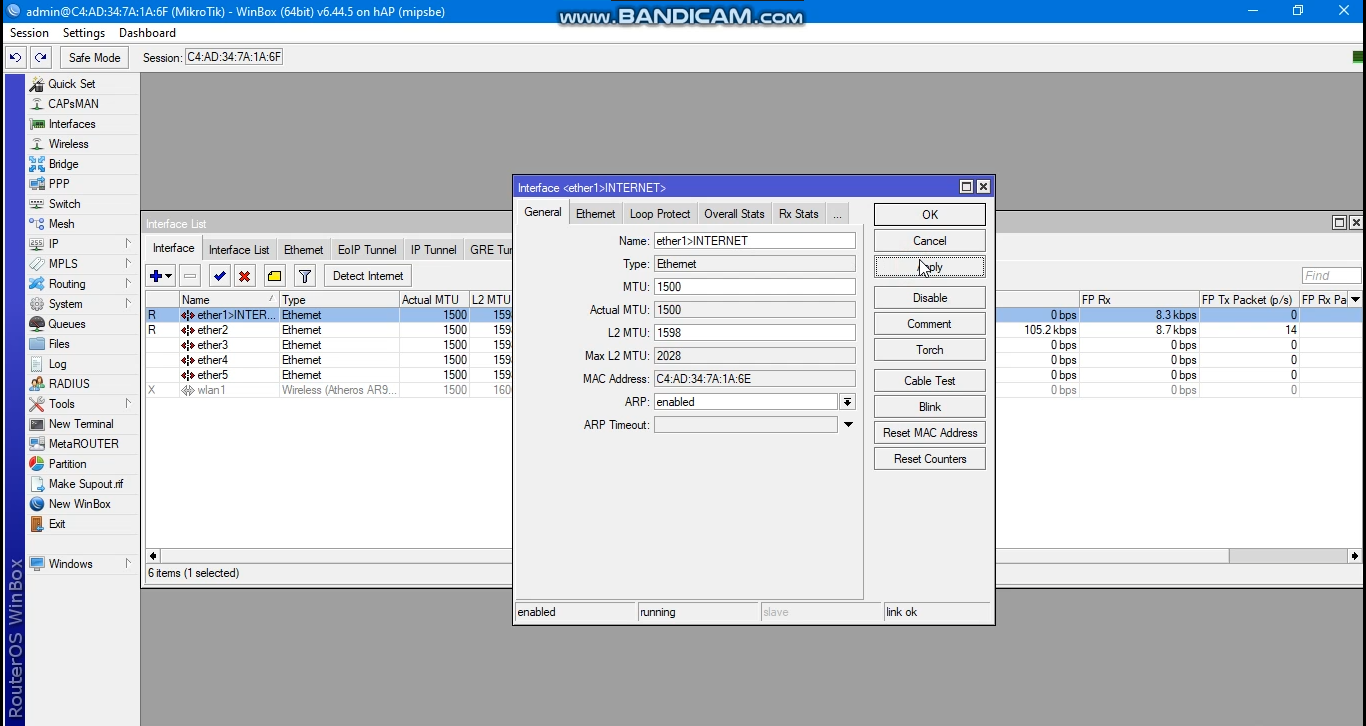
Task: Click Reset MAC Address button
Action: point(930,433)
